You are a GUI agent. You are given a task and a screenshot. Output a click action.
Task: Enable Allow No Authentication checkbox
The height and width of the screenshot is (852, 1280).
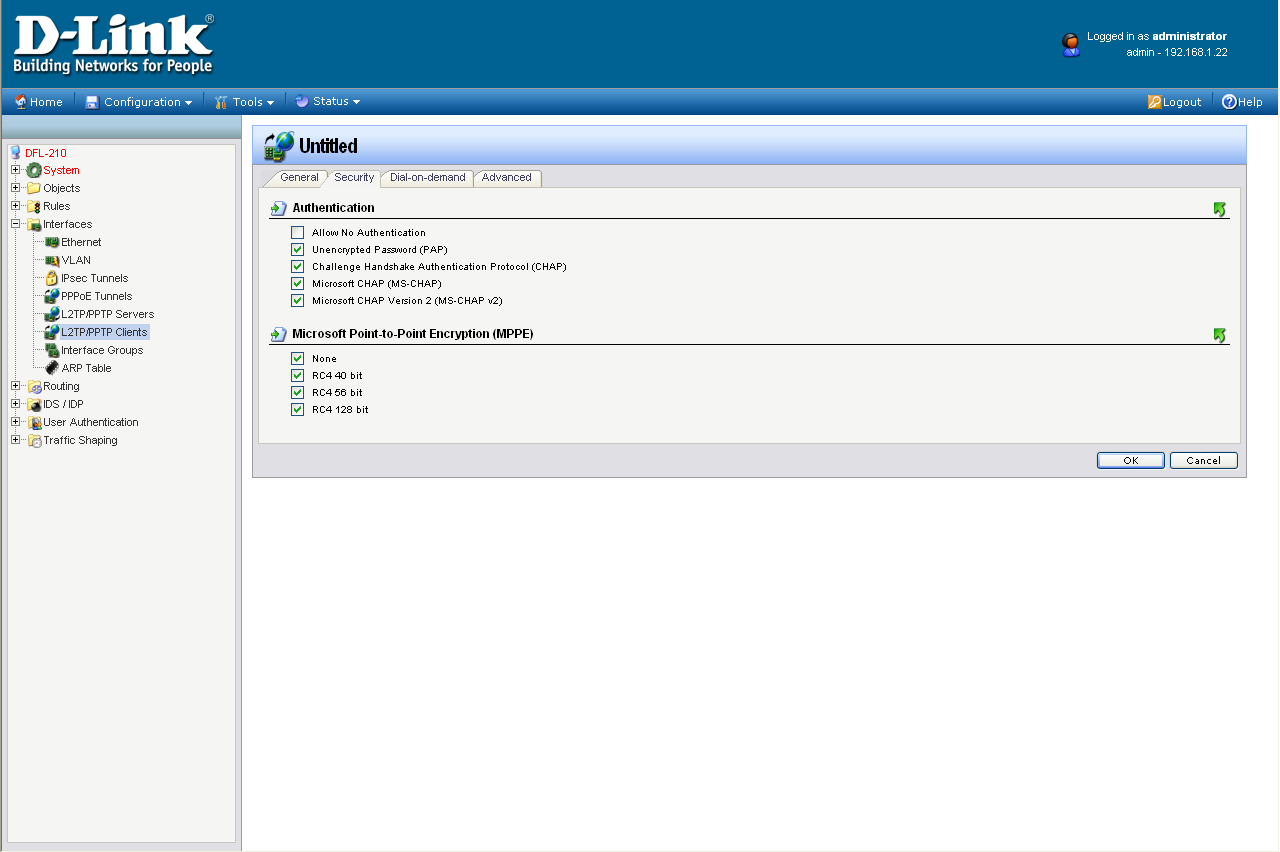(297, 233)
